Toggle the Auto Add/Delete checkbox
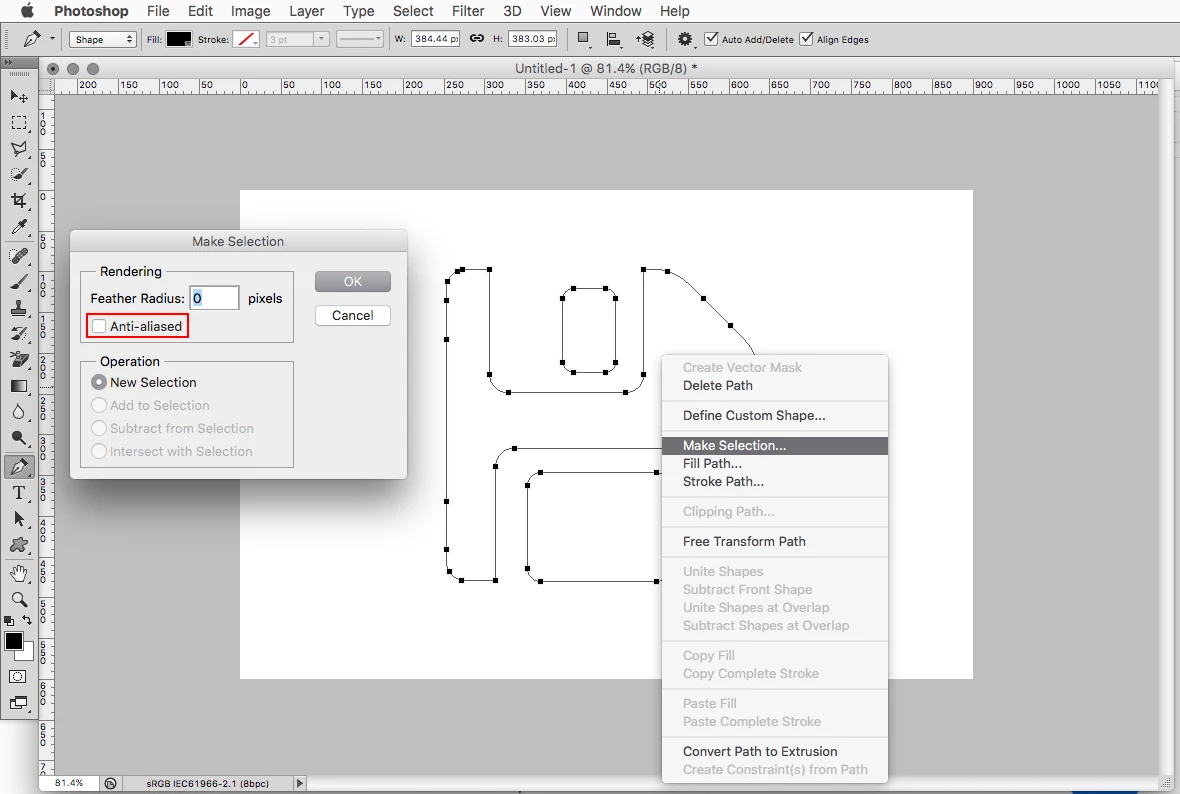The image size is (1180, 794). [711, 38]
